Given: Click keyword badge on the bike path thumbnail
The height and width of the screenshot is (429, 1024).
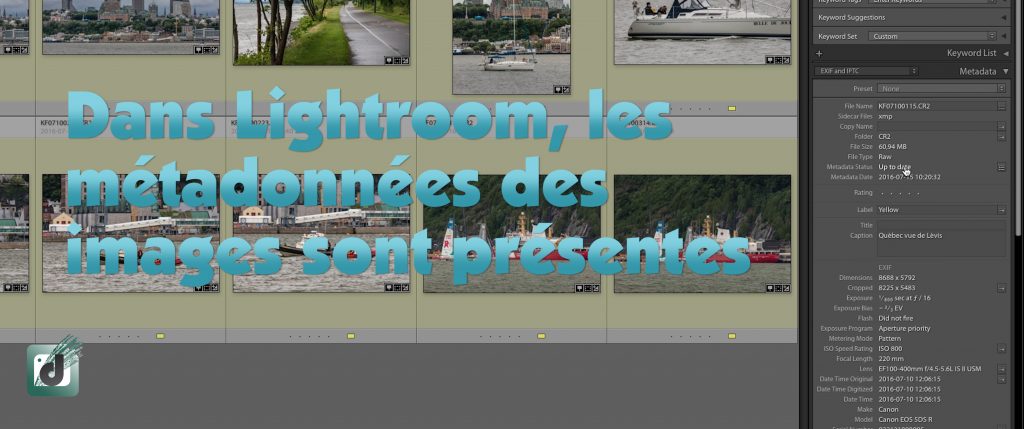Looking at the screenshot, I should click(x=389, y=60).
